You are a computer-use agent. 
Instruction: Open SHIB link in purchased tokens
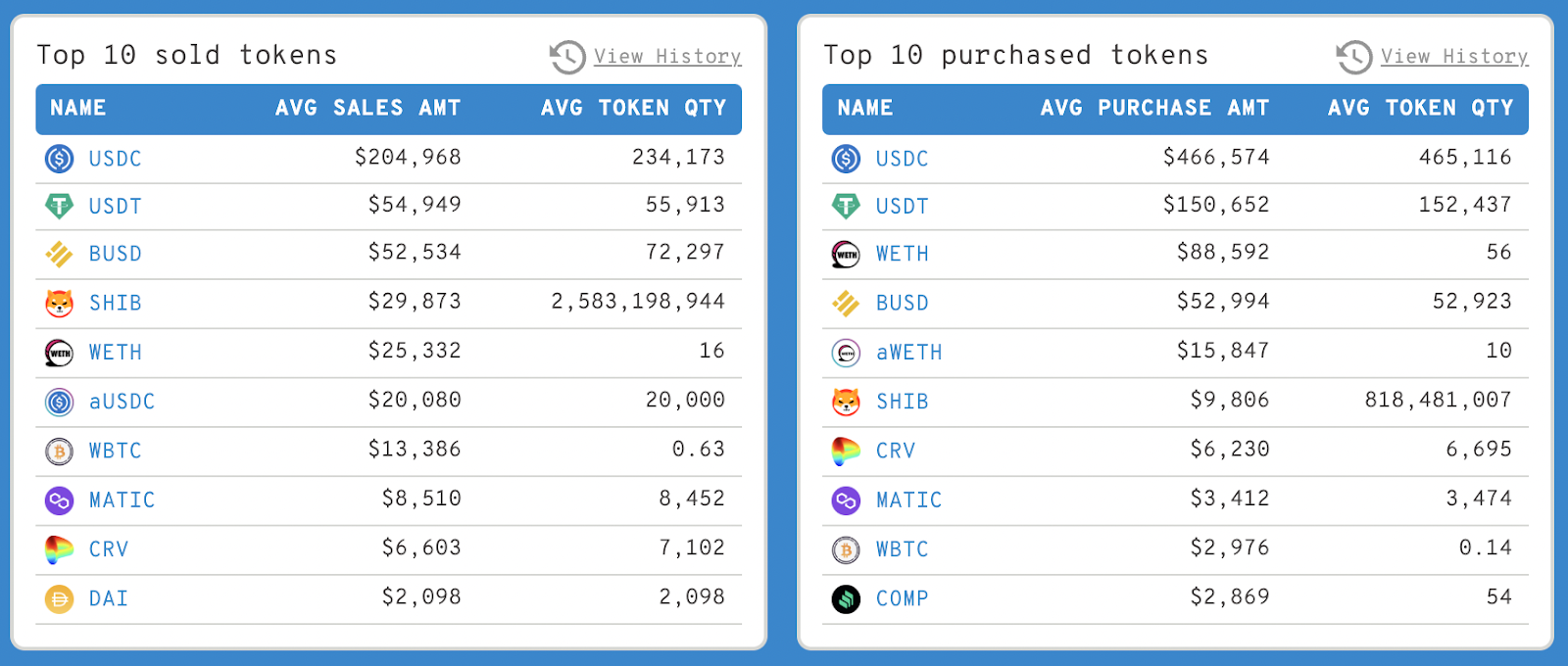903,402
